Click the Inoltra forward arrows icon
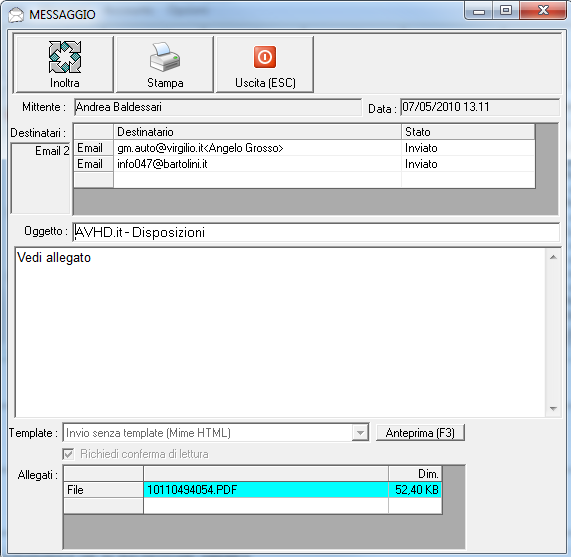Viewport: 571px width, 557px height. click(x=65, y=57)
